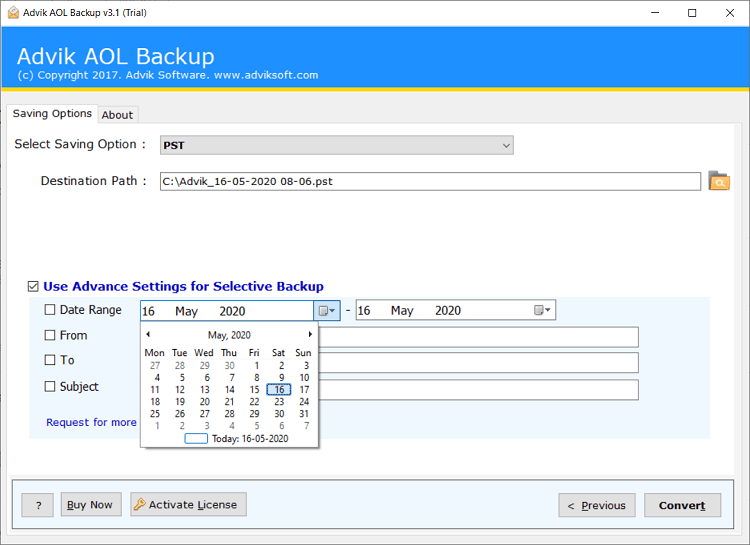Enable the Date Range checkbox
750x545 pixels.
[50, 310]
